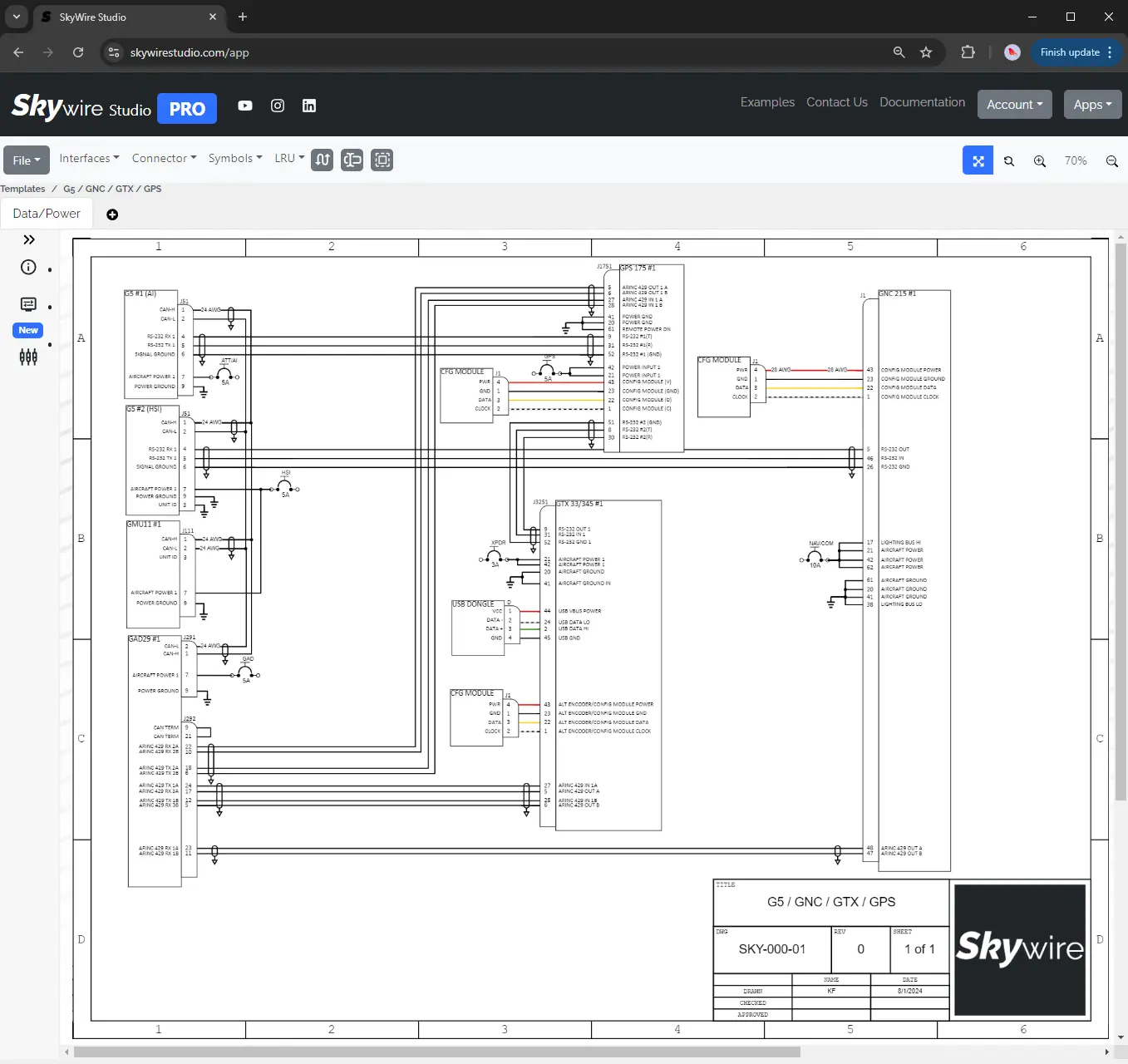Select the GNC 215 #1 block label
This screenshot has height=1064, width=1128.
[x=898, y=293]
